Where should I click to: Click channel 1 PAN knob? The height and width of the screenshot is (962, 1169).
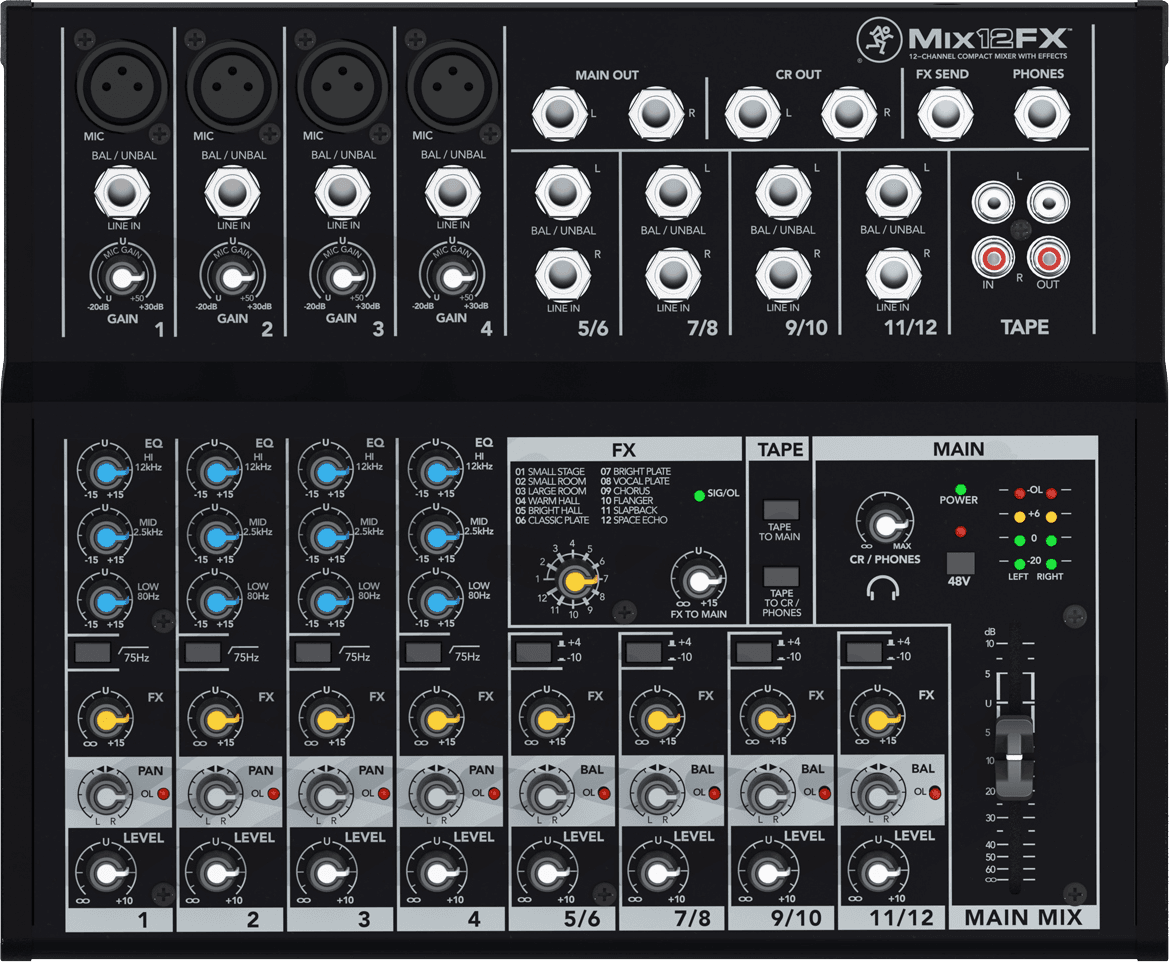[x=103, y=796]
